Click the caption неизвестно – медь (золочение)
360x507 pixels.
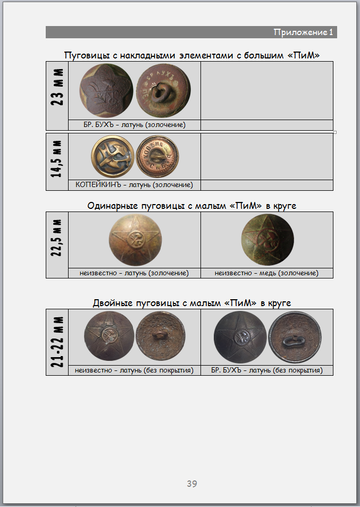[x=267, y=273]
